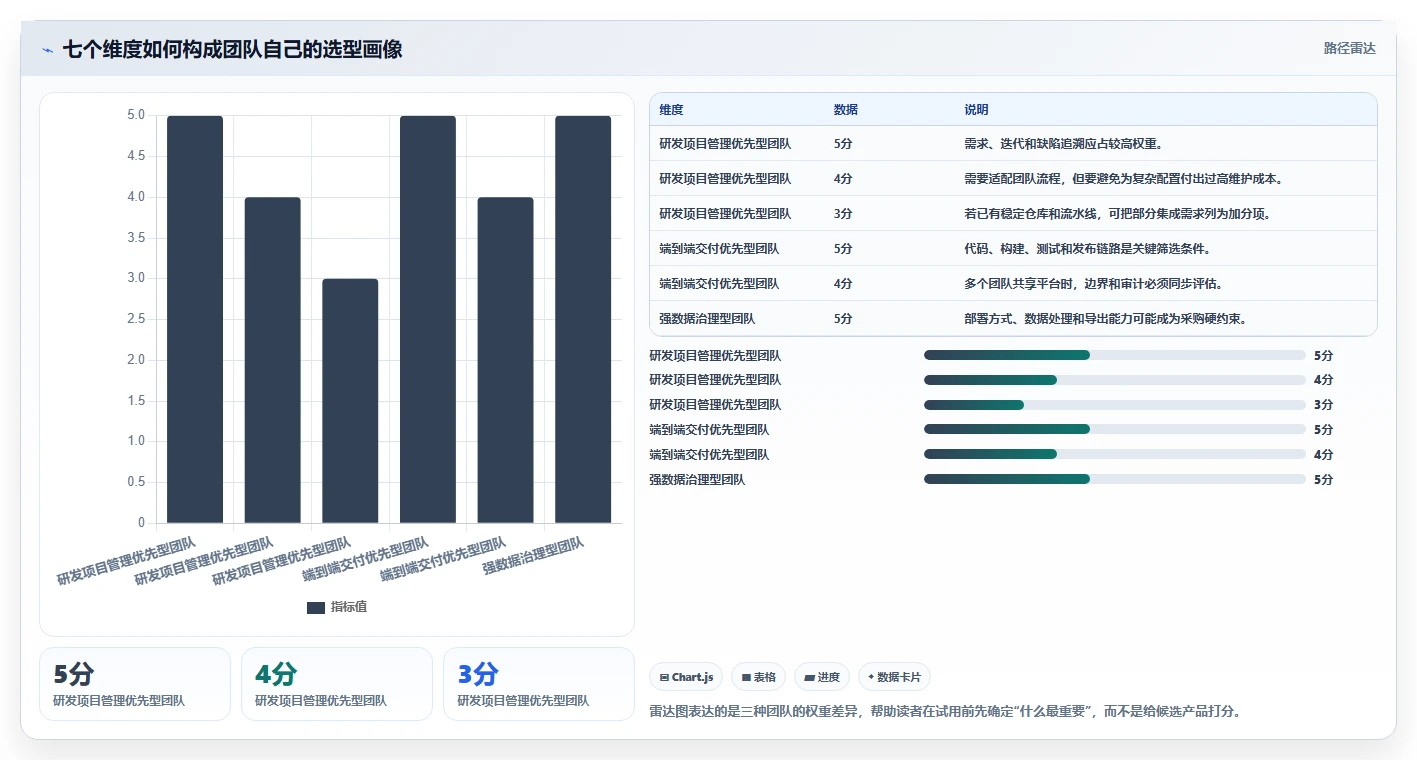Click the 3分 value in the table
Screen dimensions: 1417x760
(843, 214)
